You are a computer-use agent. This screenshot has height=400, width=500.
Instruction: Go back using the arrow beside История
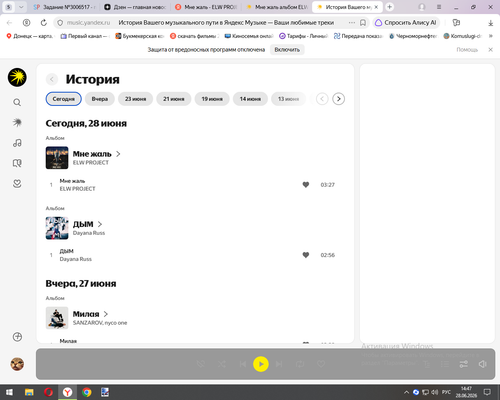(52, 79)
